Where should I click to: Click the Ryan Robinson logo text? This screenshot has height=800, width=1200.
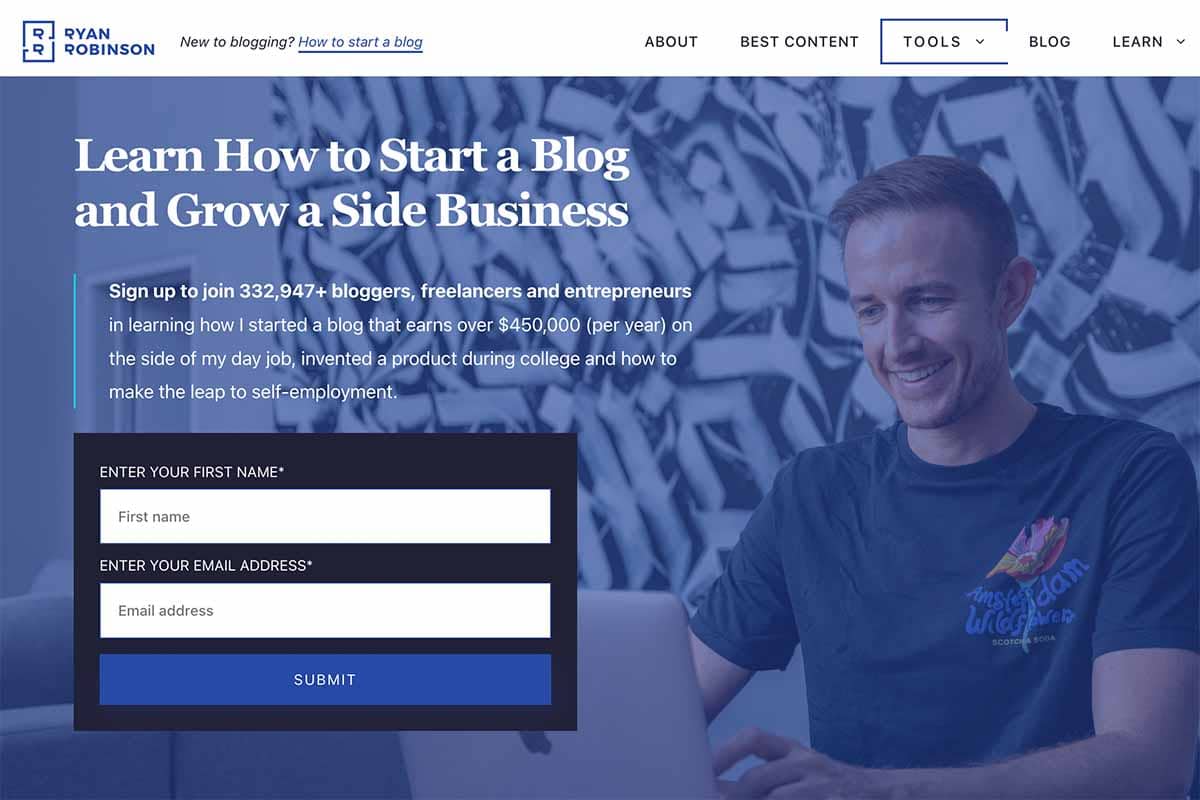point(108,41)
